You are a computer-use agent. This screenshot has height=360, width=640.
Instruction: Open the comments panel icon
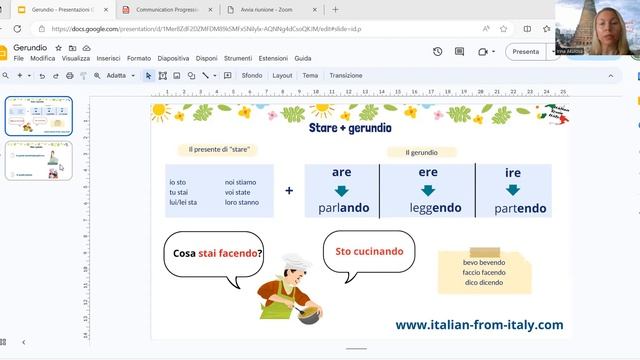tap(459, 51)
